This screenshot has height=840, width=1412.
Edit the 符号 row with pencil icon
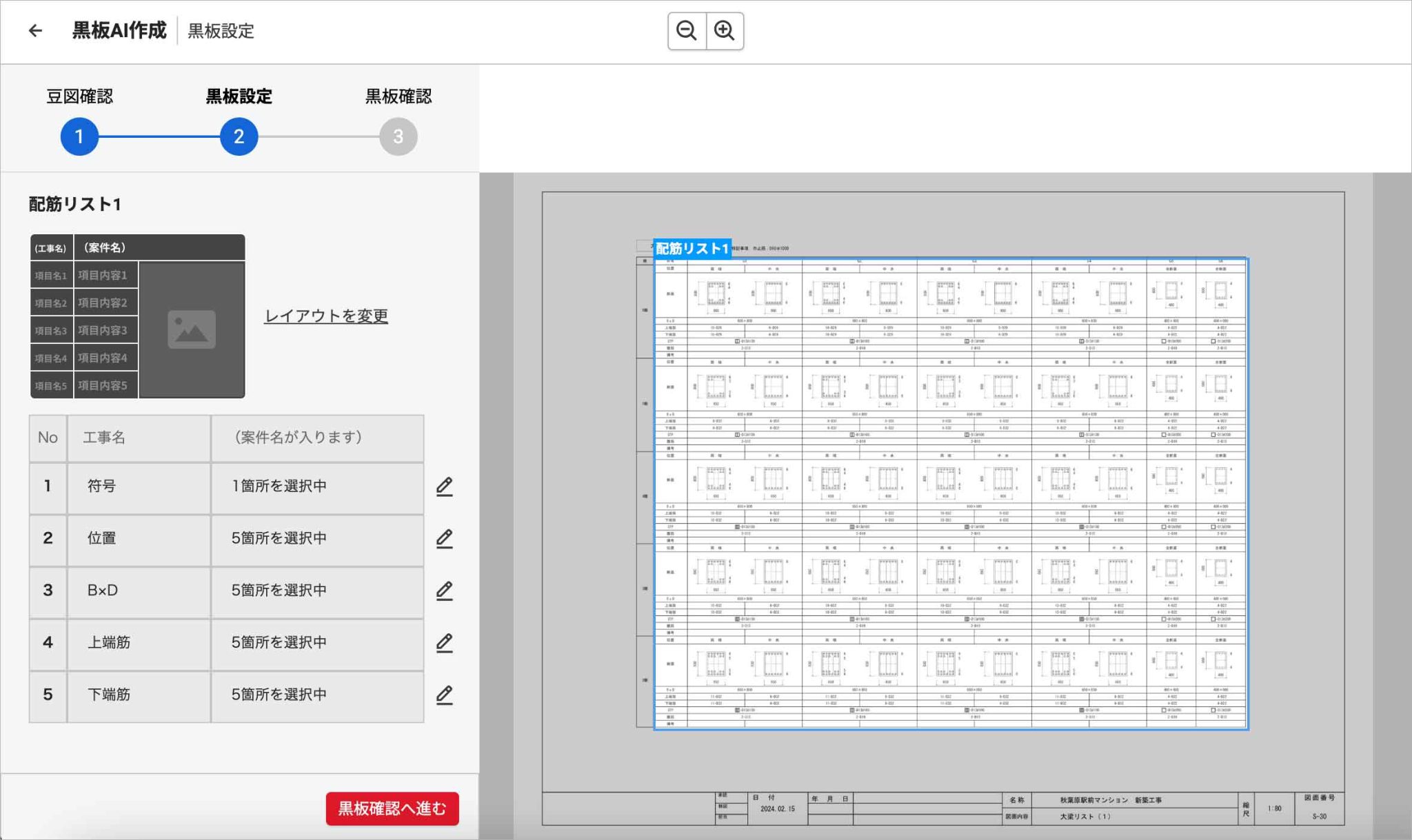[x=445, y=486]
